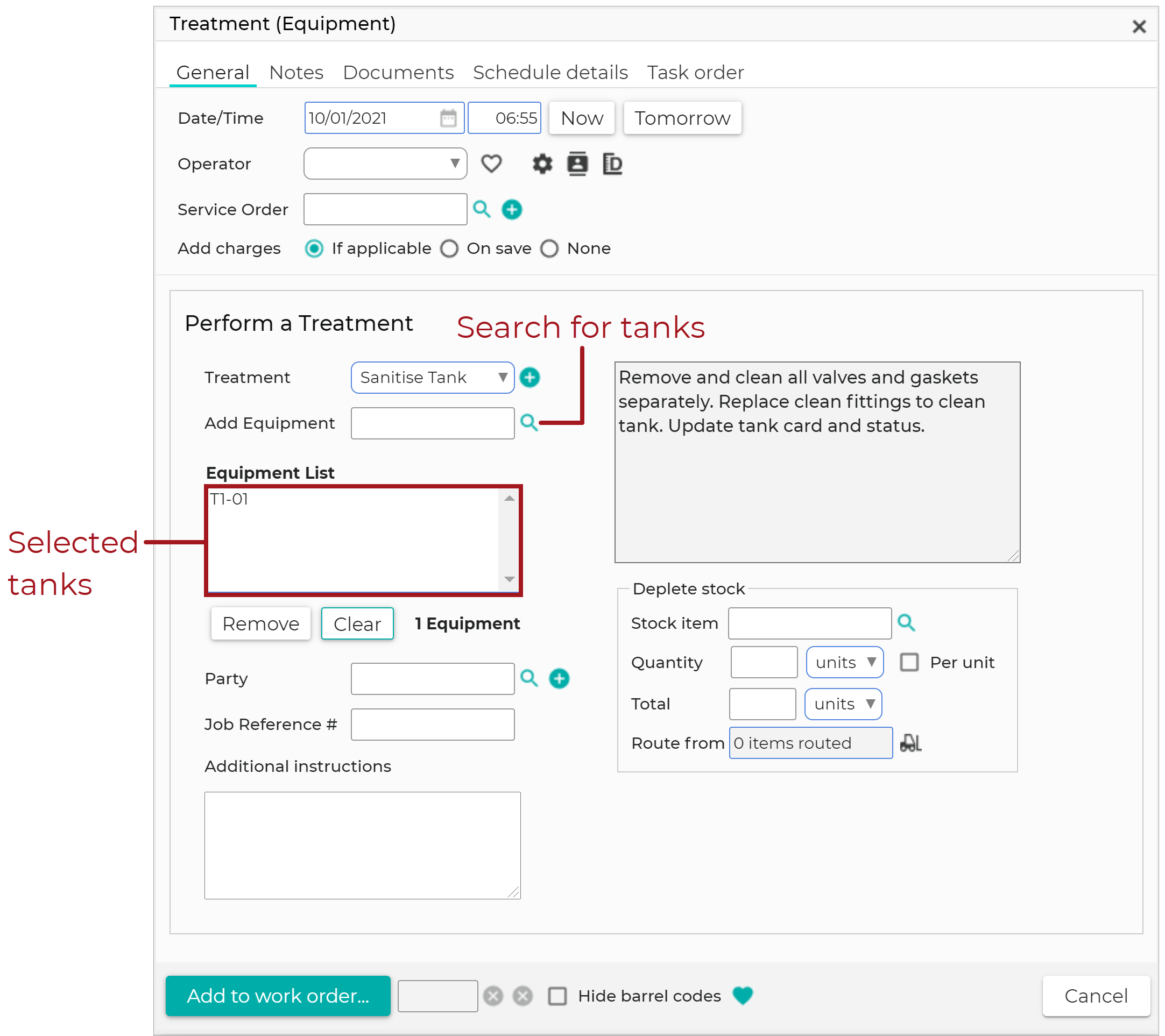1165x1036 pixels.
Task: Click the document icon beside Operator
Action: (x=612, y=164)
